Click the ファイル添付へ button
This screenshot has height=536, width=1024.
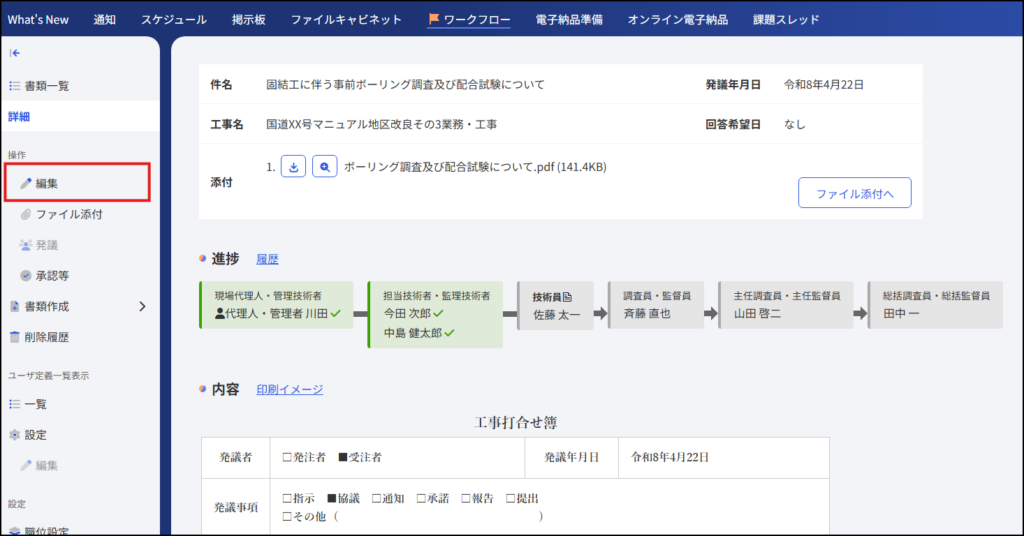854,193
